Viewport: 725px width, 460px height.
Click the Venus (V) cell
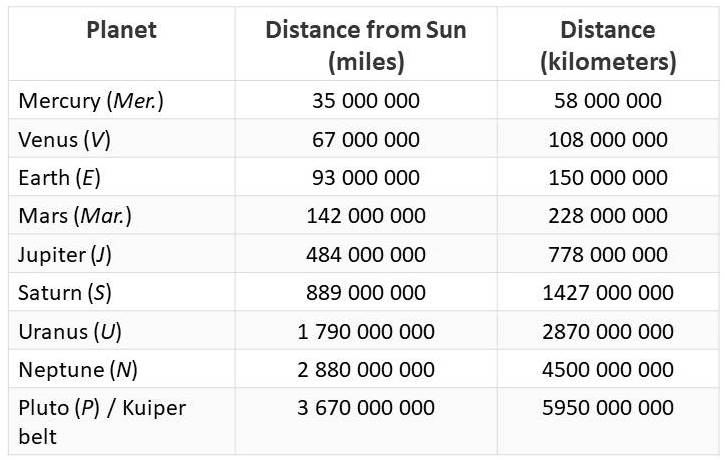point(64,140)
